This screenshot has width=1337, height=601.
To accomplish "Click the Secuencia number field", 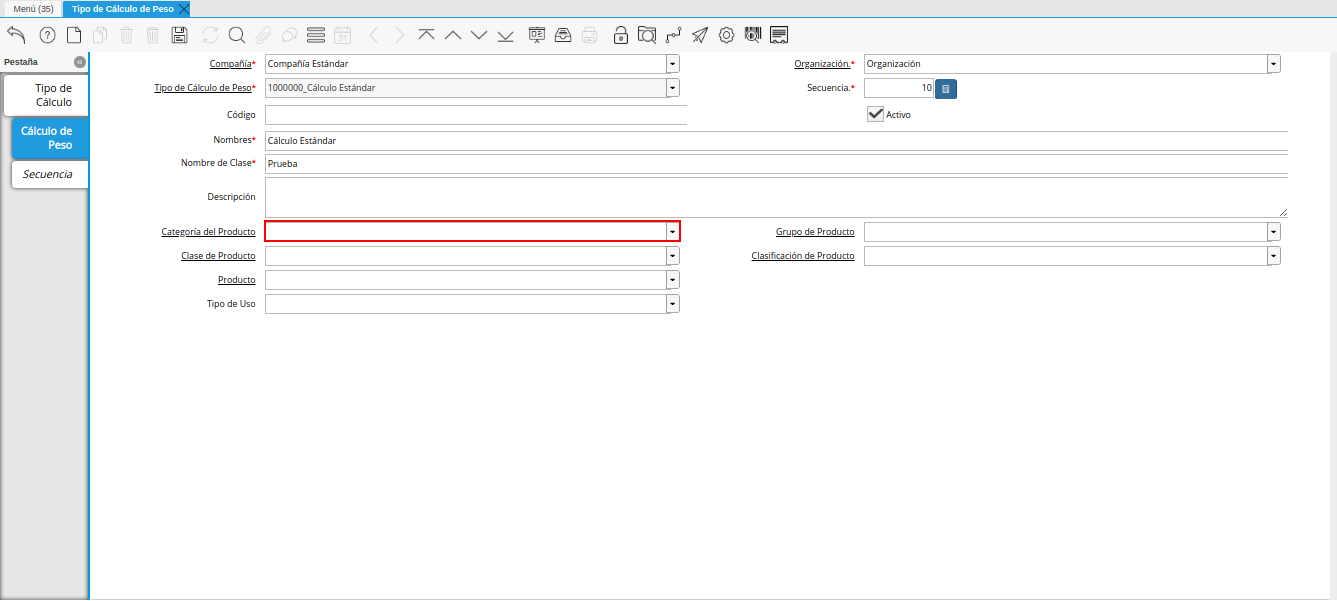I will coord(899,88).
